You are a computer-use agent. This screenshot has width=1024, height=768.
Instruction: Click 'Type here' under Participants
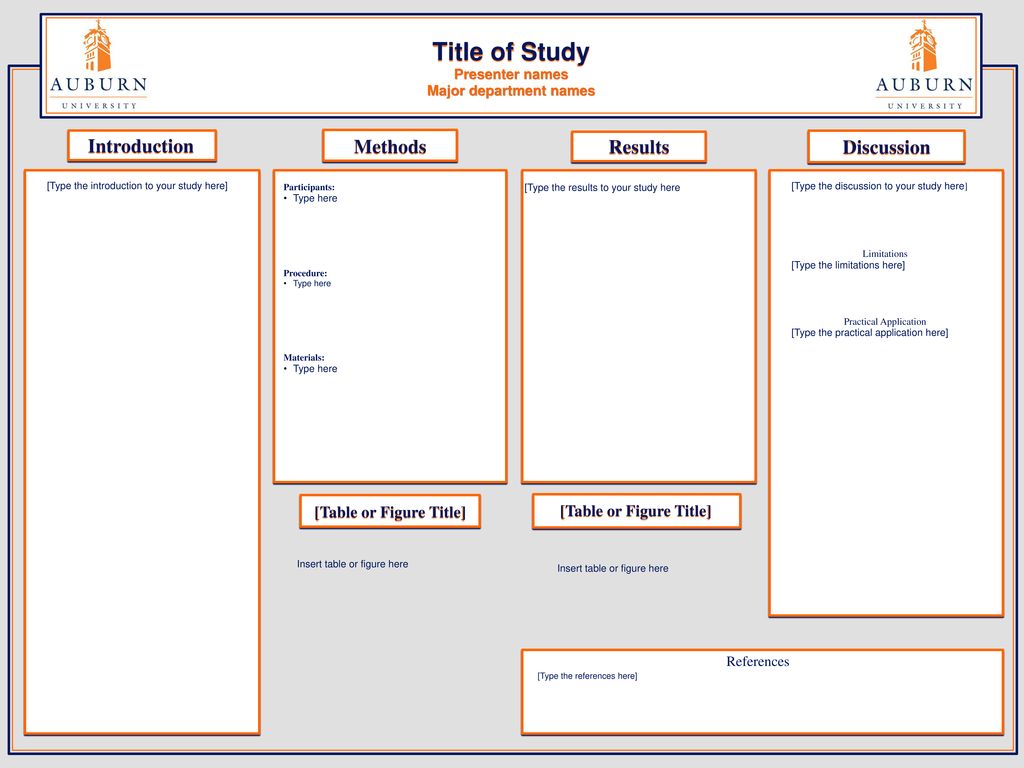point(315,199)
